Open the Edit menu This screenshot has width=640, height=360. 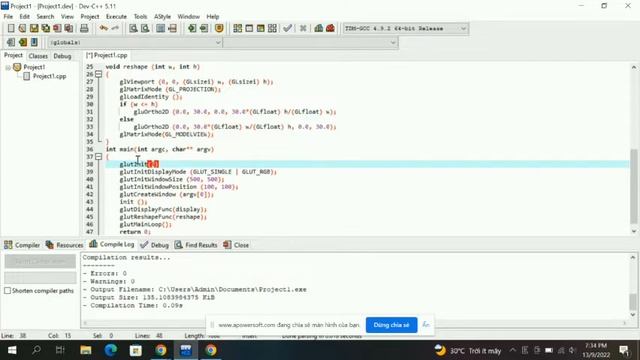point(24,16)
